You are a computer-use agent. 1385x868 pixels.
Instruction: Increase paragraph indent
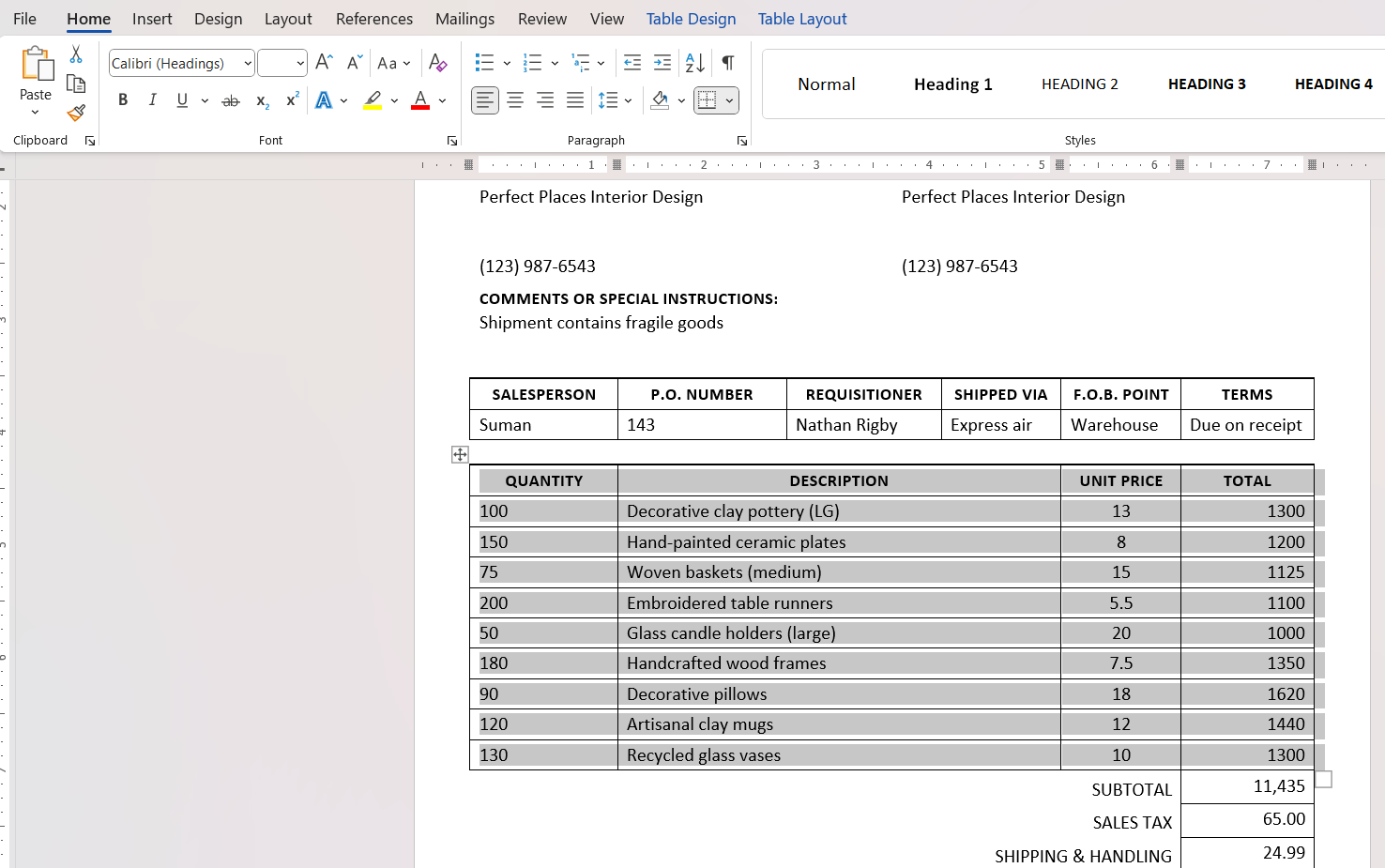[662, 63]
